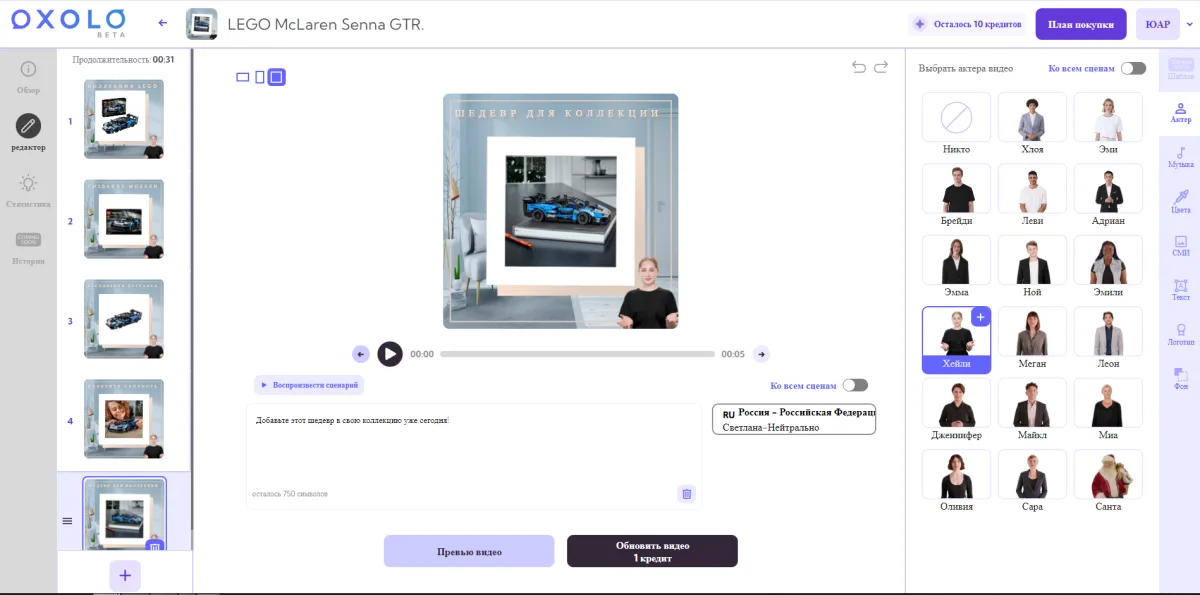
Task: Click Обновить видео 1 кредит button
Action: [652, 551]
